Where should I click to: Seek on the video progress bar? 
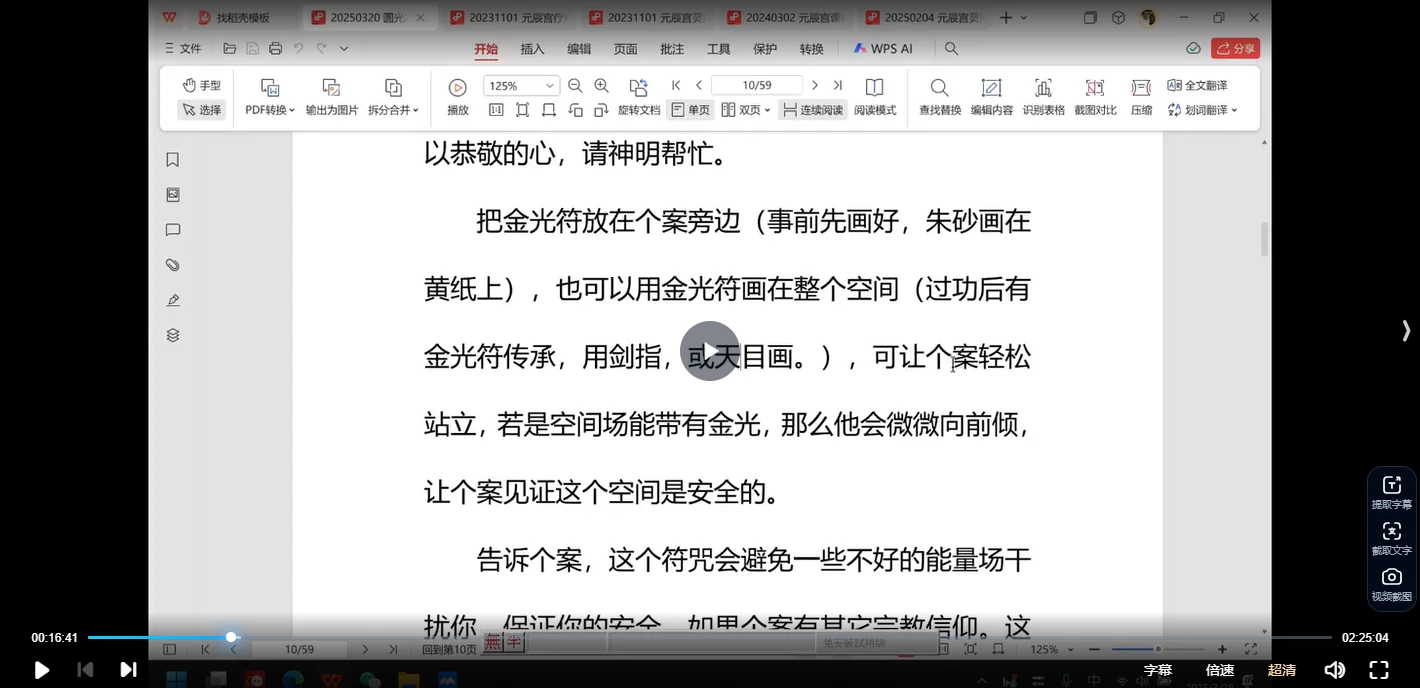[x=709, y=637]
